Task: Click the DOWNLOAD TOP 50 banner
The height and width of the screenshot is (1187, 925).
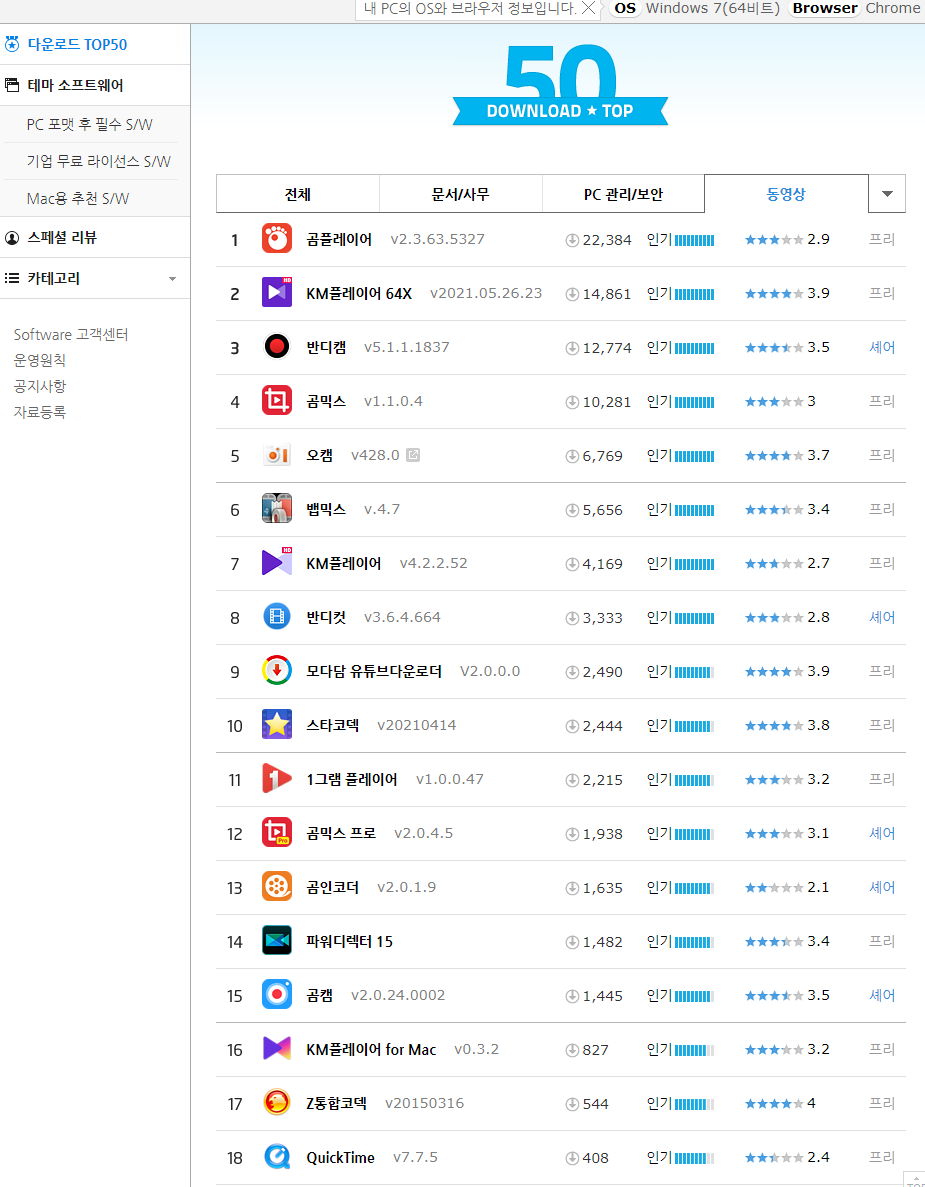Action: 560,85
